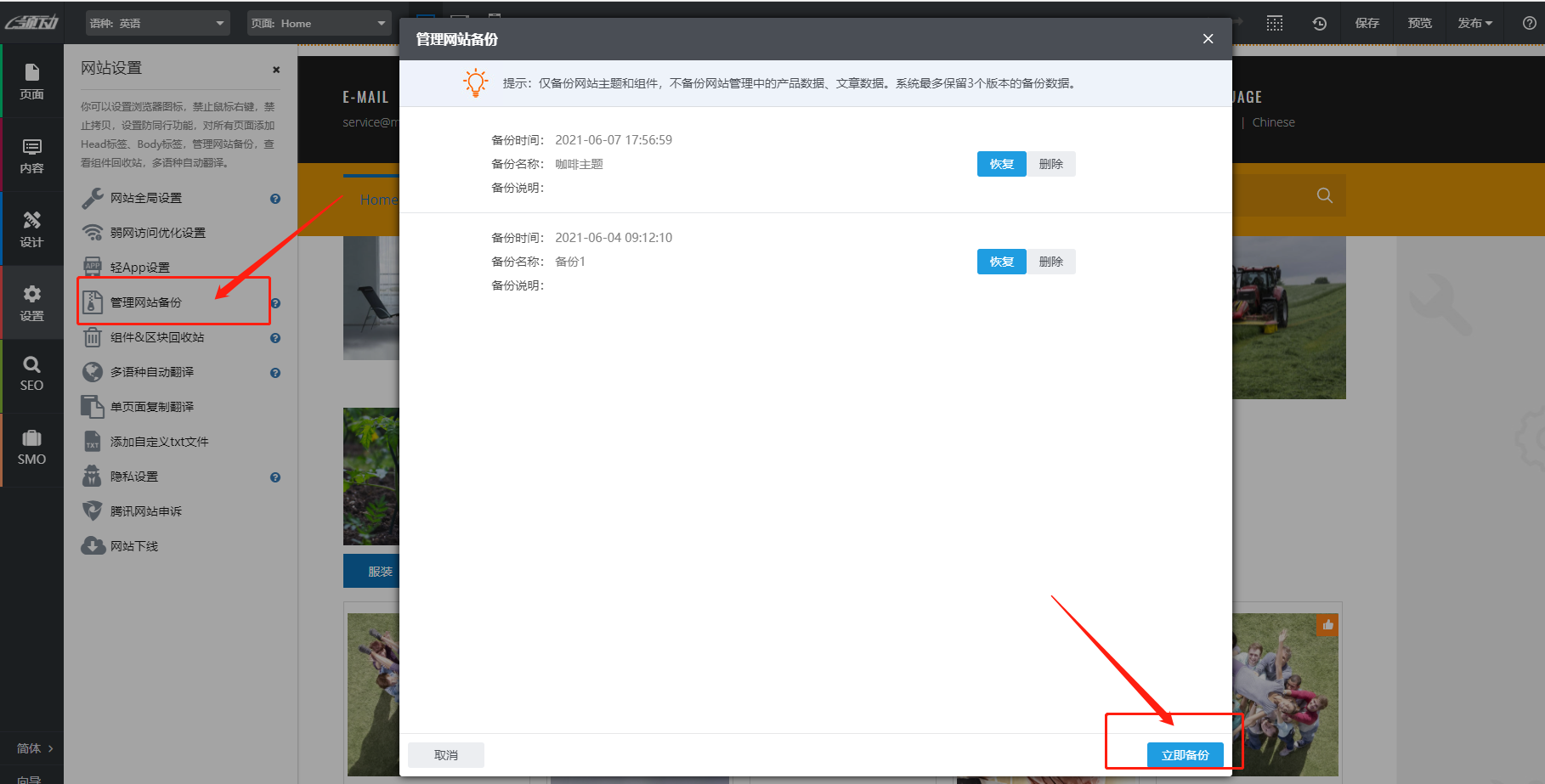The image size is (1545, 784).
Task: Open the help question-mark icon top right
Action: click(x=1529, y=23)
